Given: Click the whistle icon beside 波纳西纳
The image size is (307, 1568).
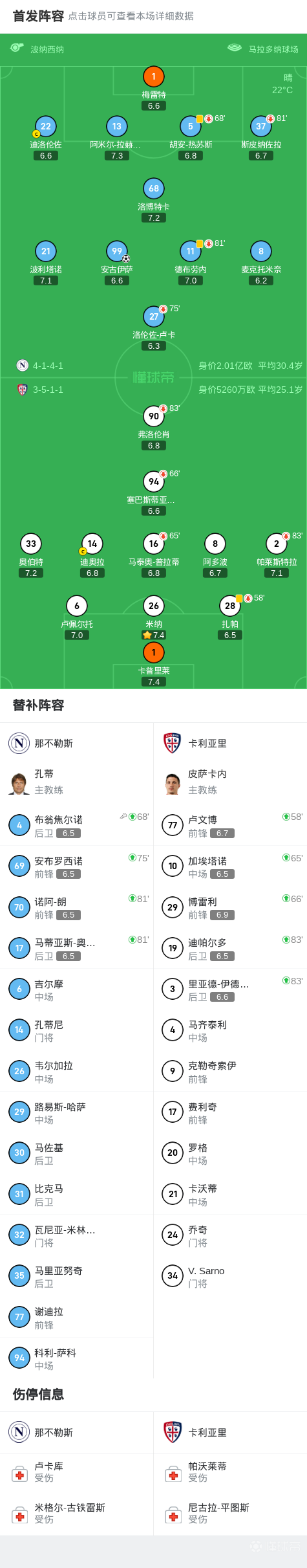Looking at the screenshot, I should [17, 48].
